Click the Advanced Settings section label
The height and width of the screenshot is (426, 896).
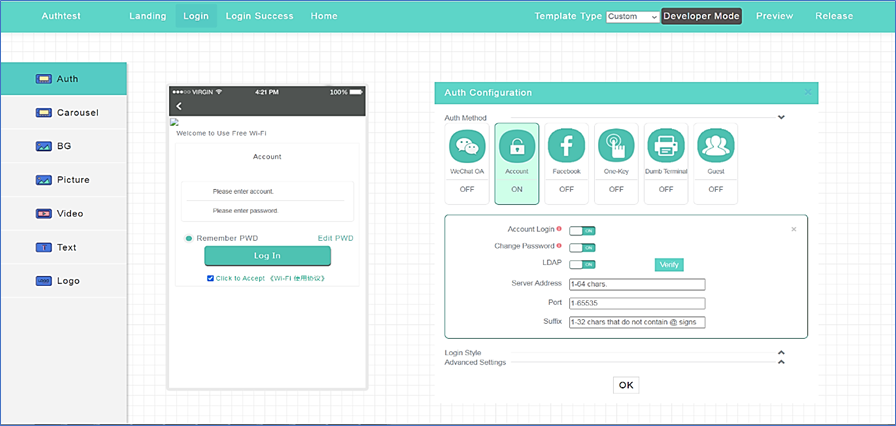(475, 362)
